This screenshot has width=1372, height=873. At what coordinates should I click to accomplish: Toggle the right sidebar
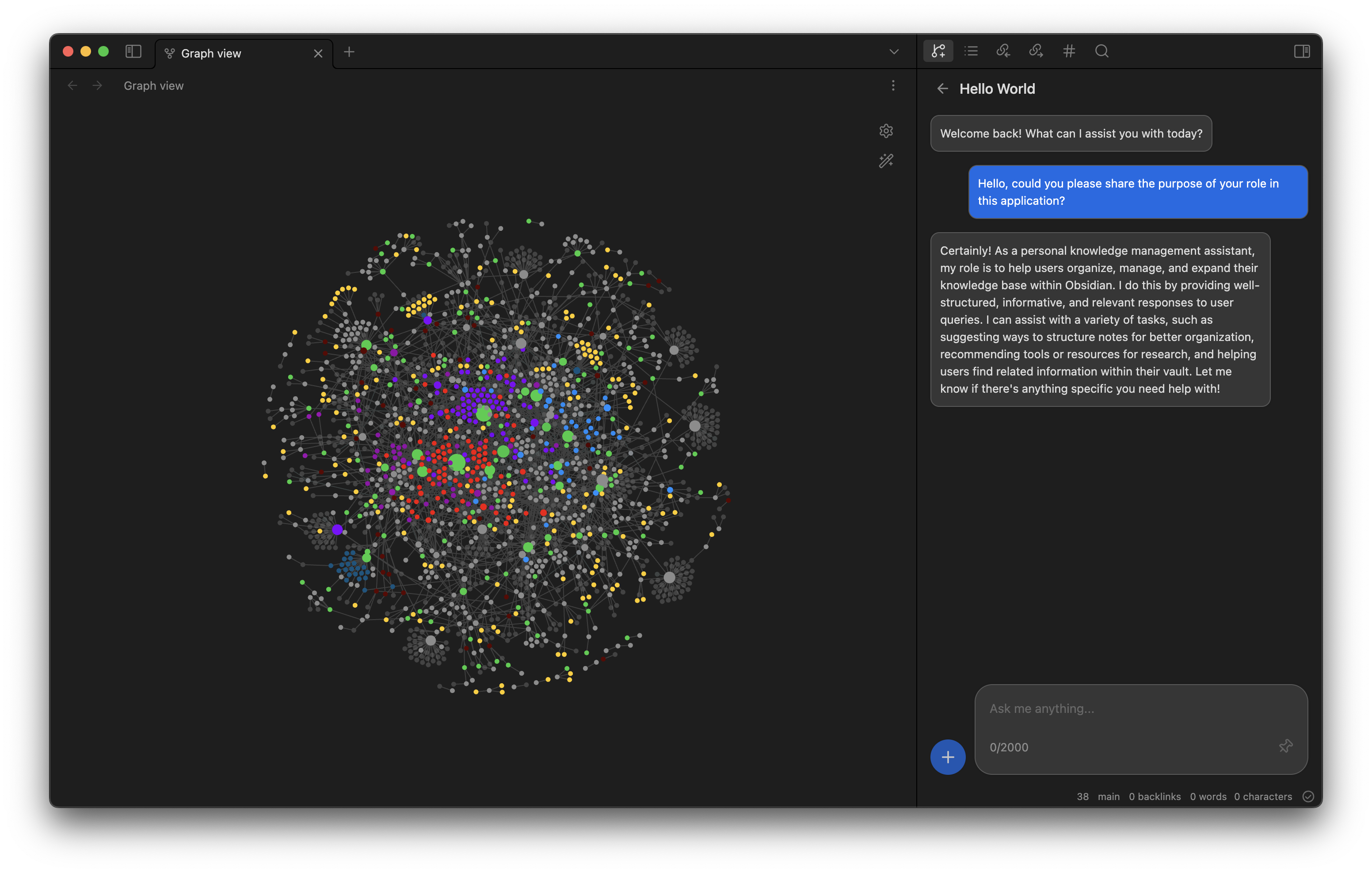[x=1302, y=51]
